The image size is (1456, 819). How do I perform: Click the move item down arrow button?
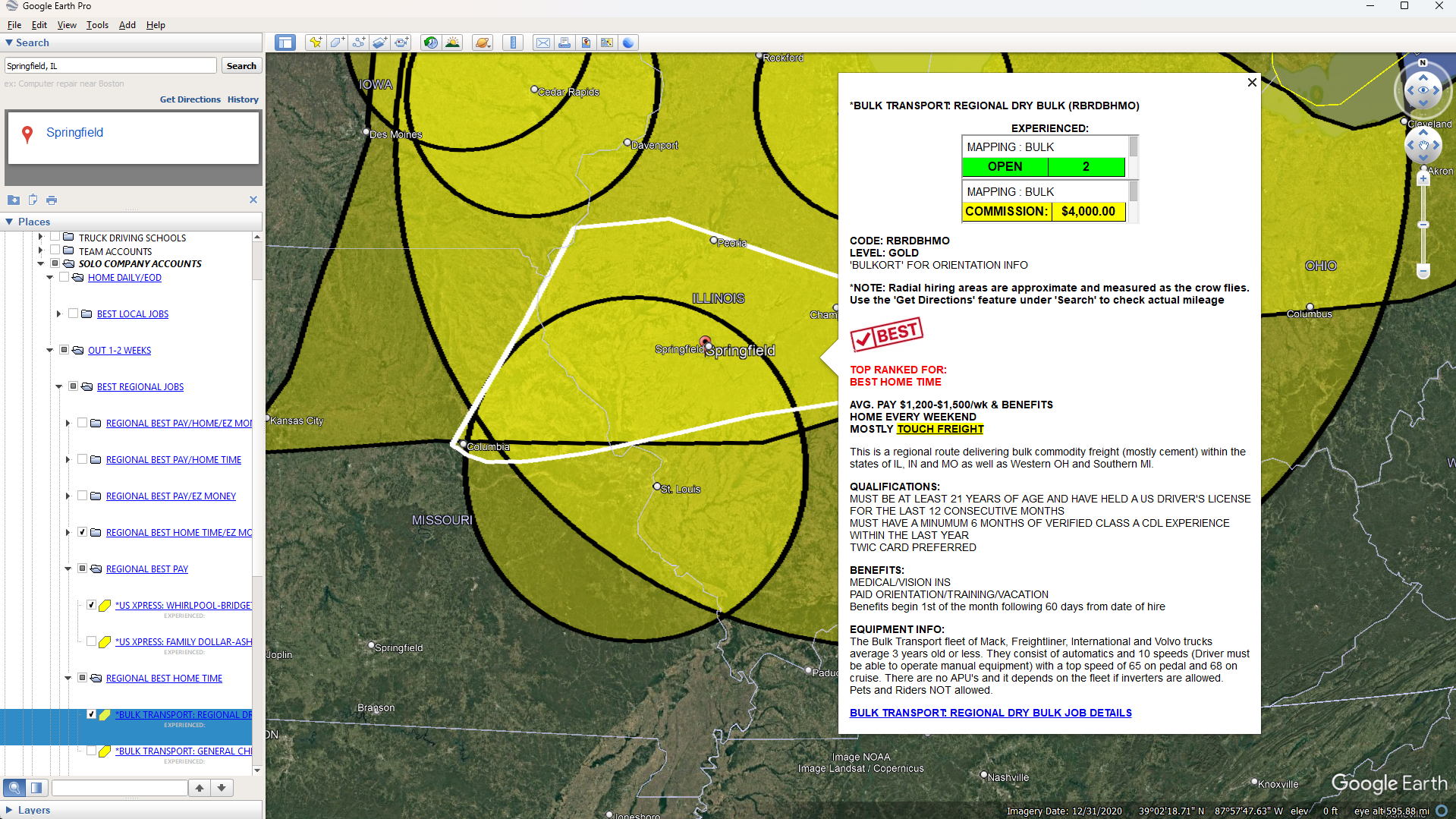pyautogui.click(x=222, y=787)
